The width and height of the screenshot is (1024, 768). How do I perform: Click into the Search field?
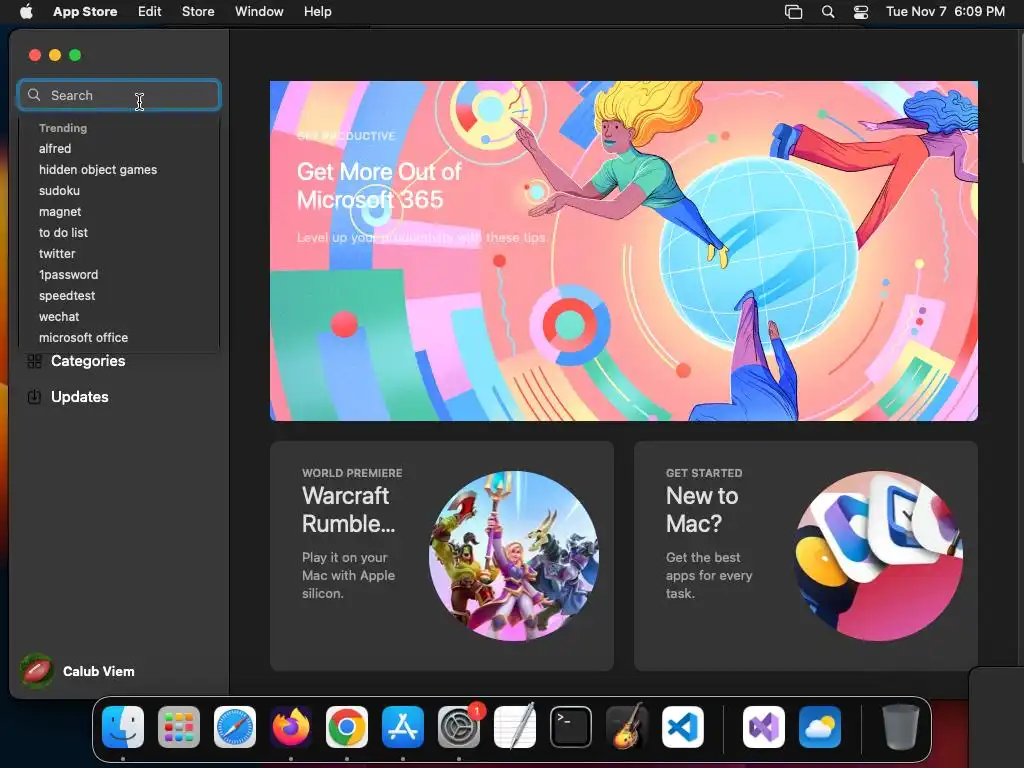click(120, 95)
